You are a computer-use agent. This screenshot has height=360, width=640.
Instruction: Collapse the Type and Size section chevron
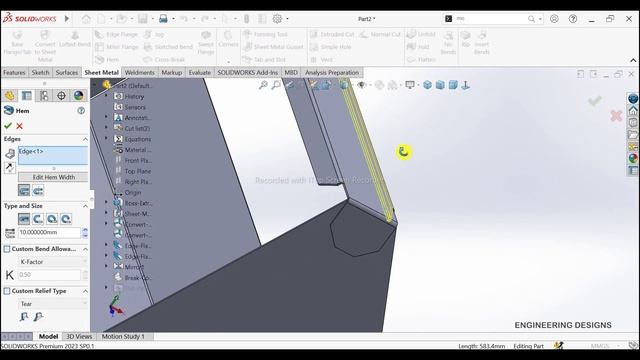pyautogui.click(x=85, y=206)
